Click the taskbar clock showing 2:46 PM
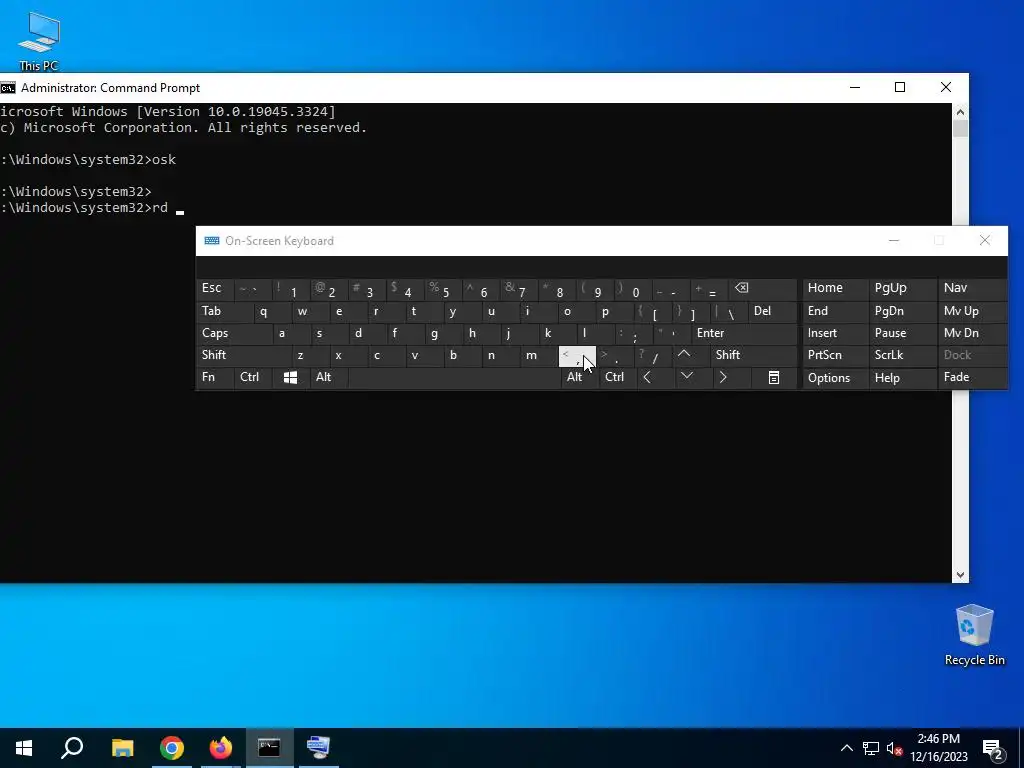The width and height of the screenshot is (1024, 768). (x=938, y=748)
